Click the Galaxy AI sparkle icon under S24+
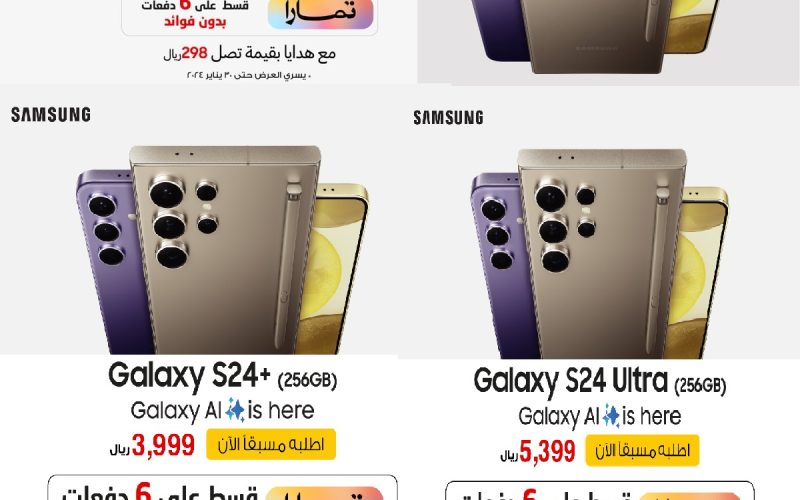This screenshot has height=500, width=800. tap(235, 410)
